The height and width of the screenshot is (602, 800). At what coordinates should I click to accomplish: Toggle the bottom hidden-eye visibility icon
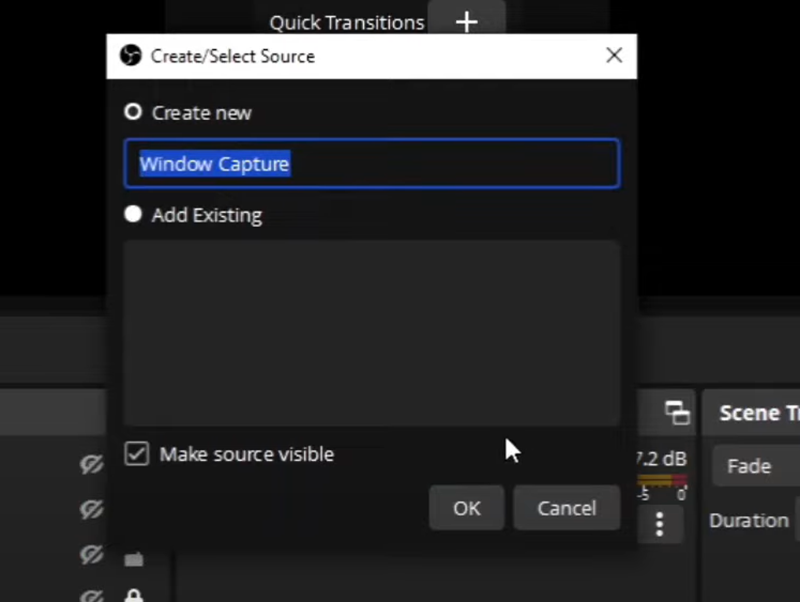click(x=92, y=596)
